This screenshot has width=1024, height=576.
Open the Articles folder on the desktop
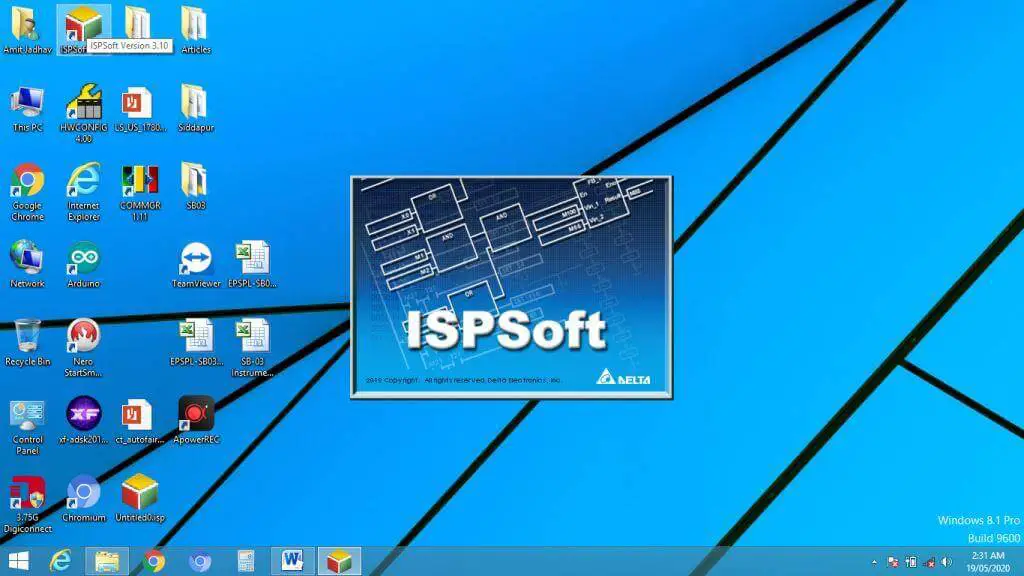point(195,30)
